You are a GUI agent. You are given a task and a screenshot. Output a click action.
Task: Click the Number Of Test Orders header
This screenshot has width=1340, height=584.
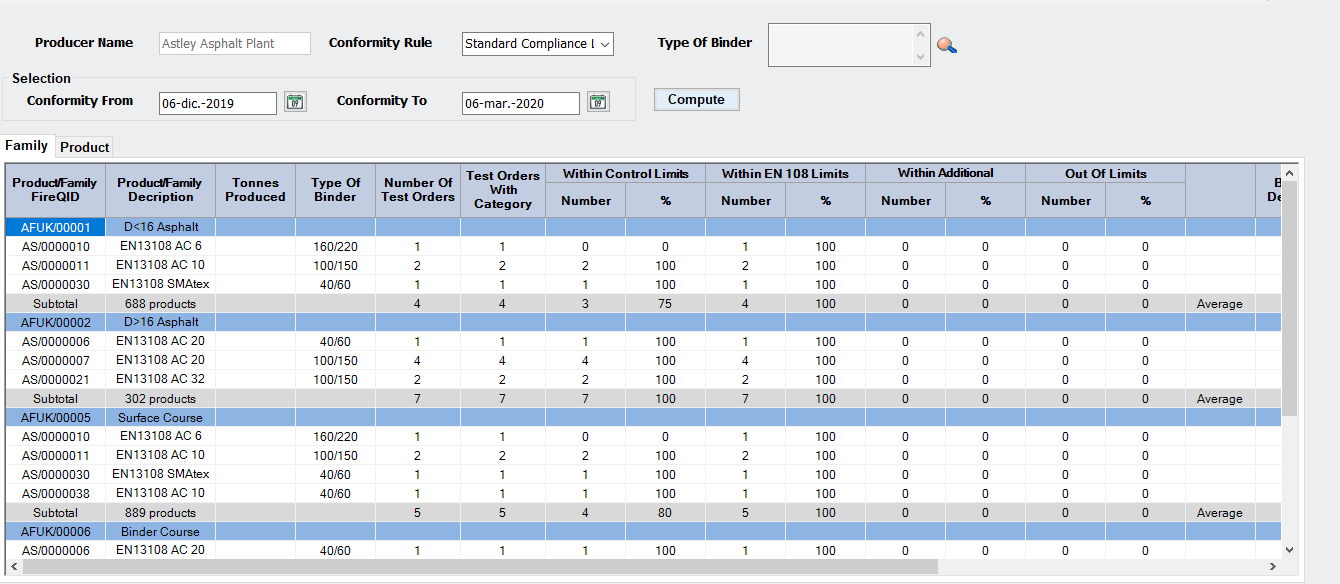click(x=418, y=190)
